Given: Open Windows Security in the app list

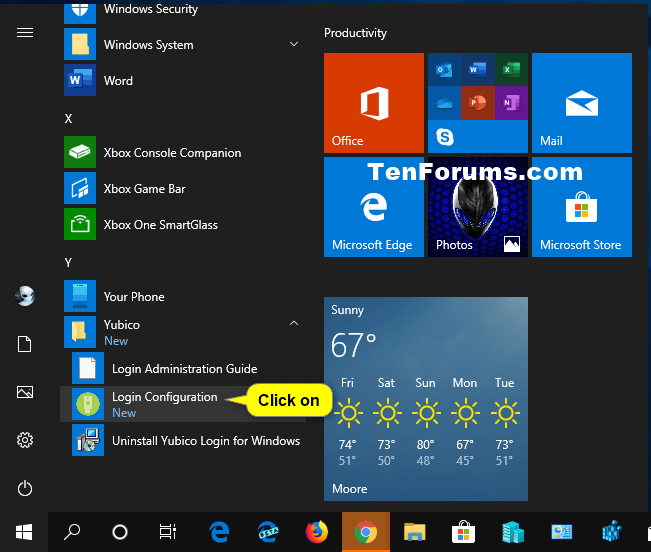Looking at the screenshot, I should coord(183,9).
